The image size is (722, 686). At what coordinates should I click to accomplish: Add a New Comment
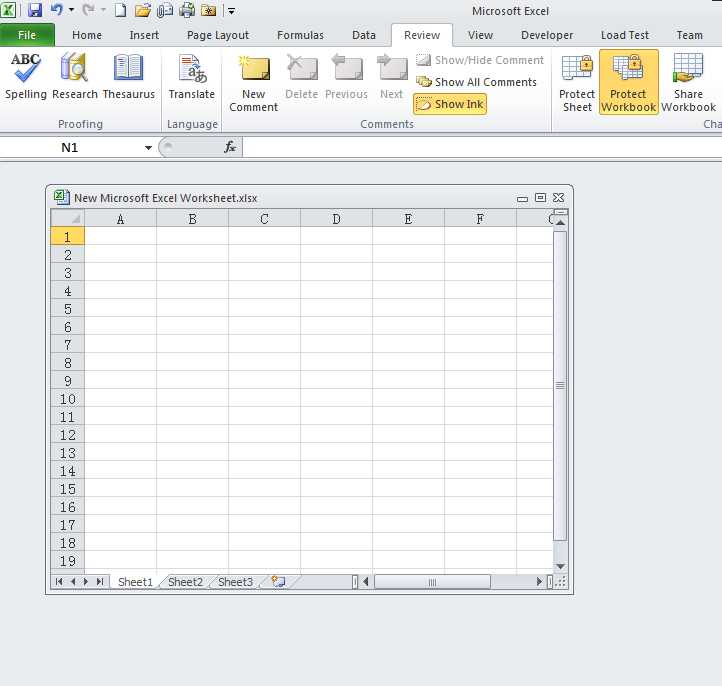[253, 83]
